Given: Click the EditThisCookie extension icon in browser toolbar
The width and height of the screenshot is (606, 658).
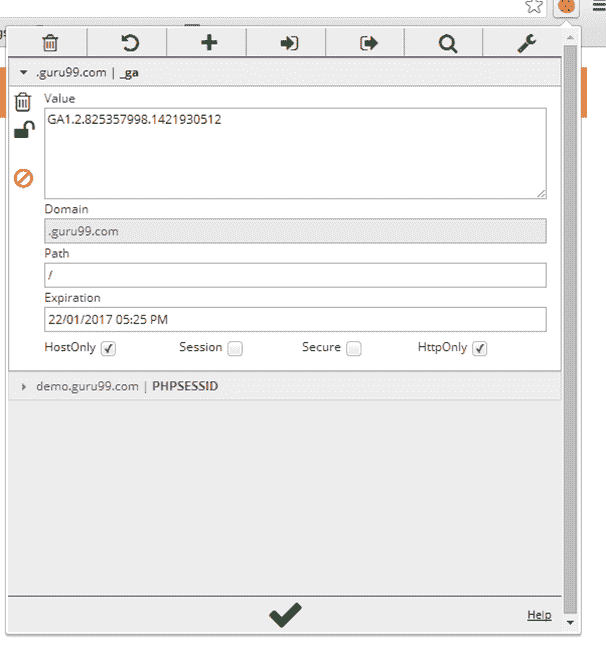Looking at the screenshot, I should pos(566,7).
